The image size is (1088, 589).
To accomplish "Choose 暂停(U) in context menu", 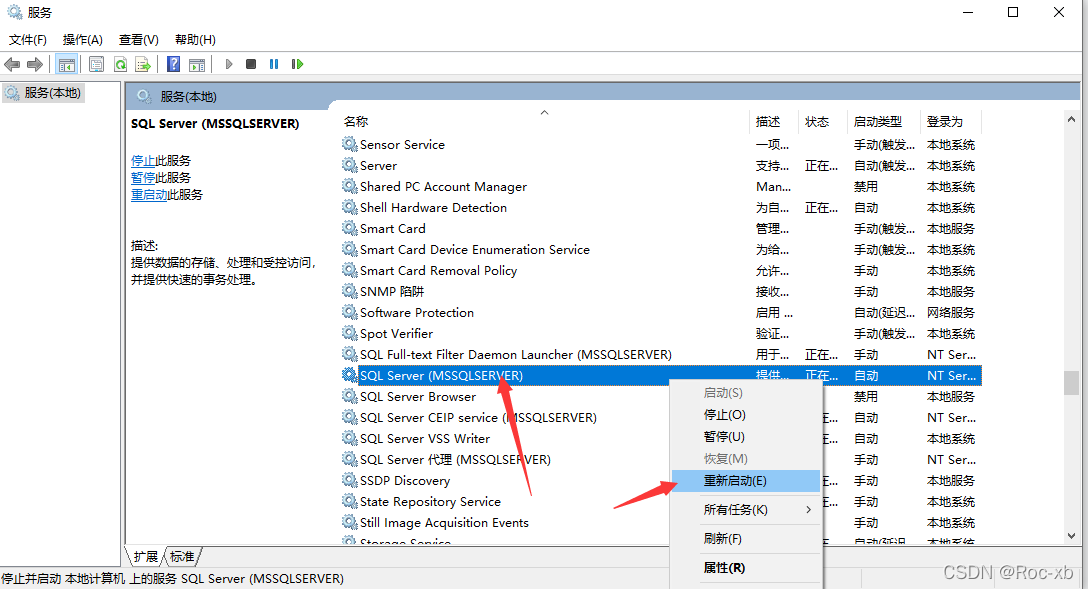I will click(746, 436).
